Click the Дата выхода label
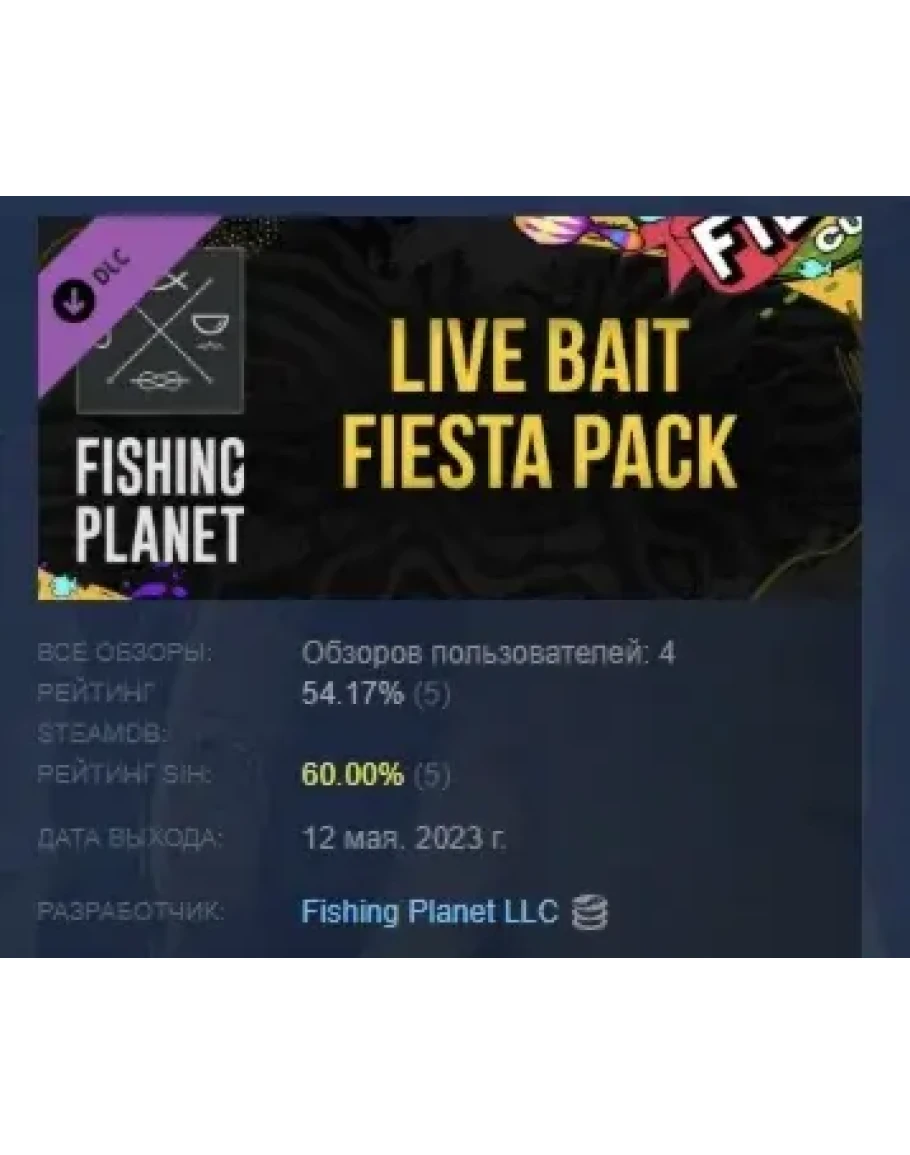910x1155 pixels. pyautogui.click(x=129, y=839)
